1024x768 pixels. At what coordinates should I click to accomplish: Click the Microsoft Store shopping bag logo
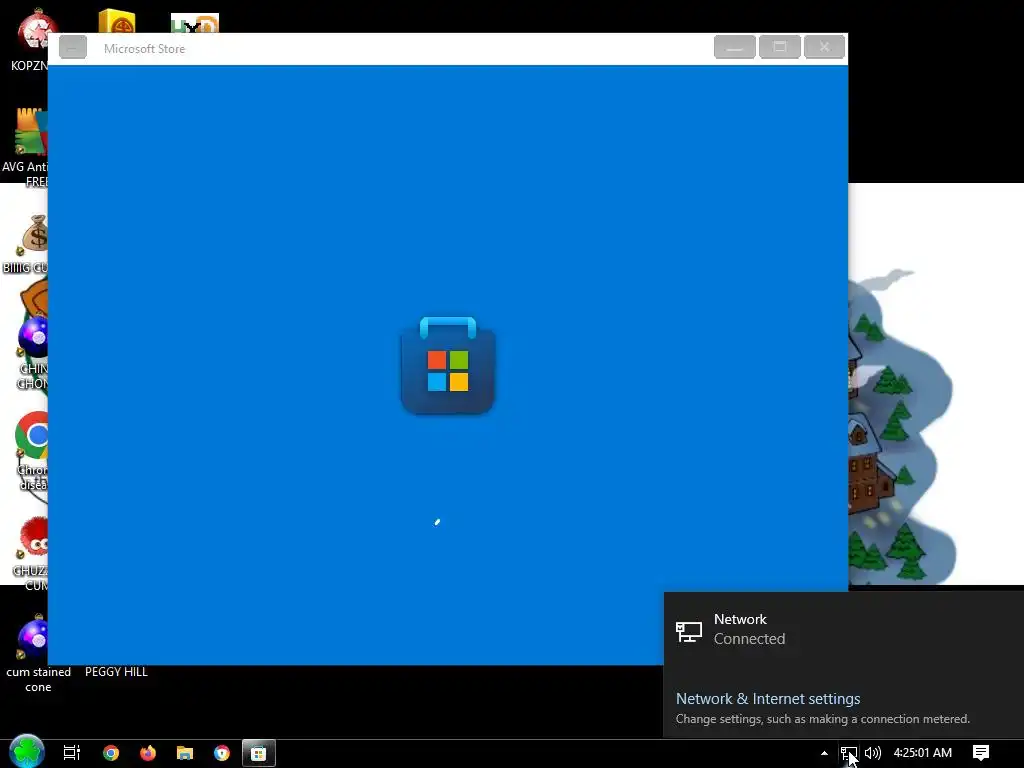pyautogui.click(x=447, y=365)
